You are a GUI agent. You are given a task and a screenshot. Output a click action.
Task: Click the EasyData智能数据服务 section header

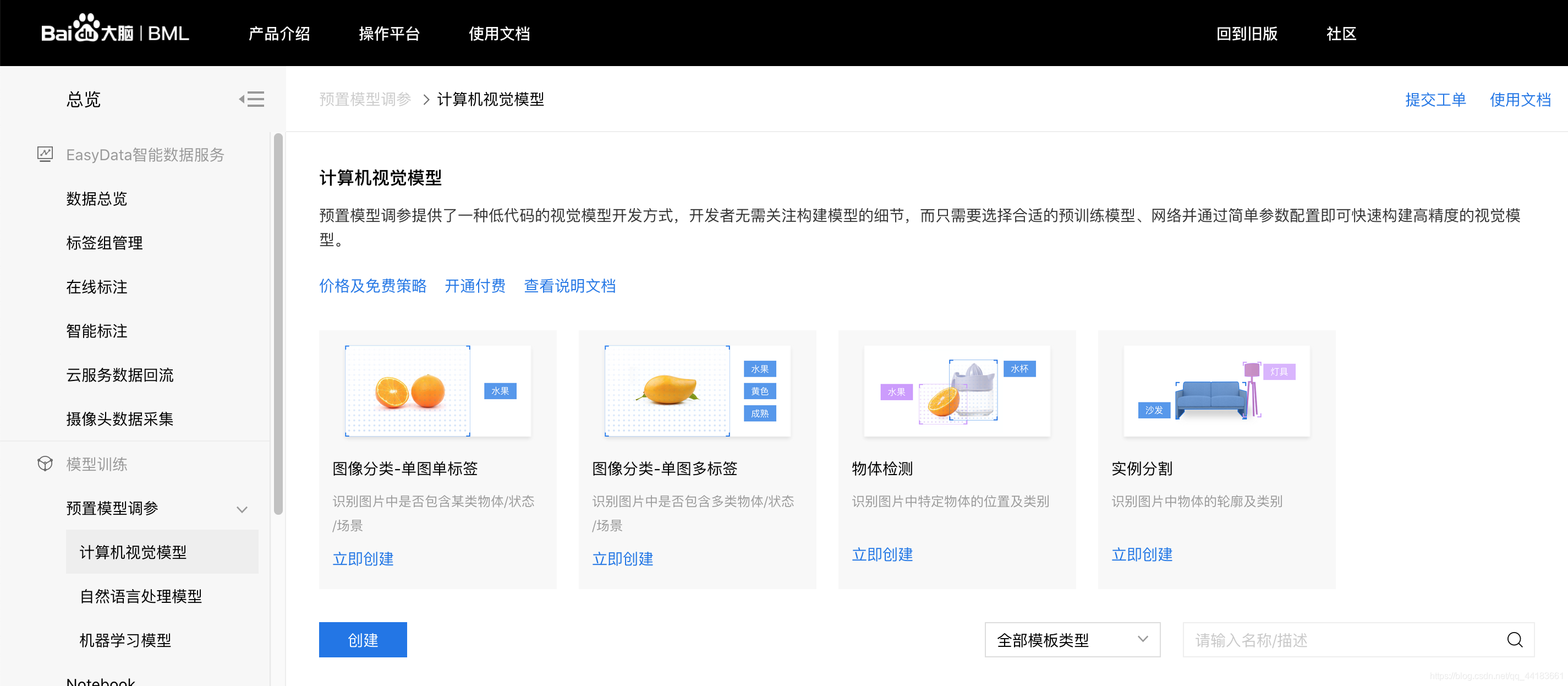[145, 155]
